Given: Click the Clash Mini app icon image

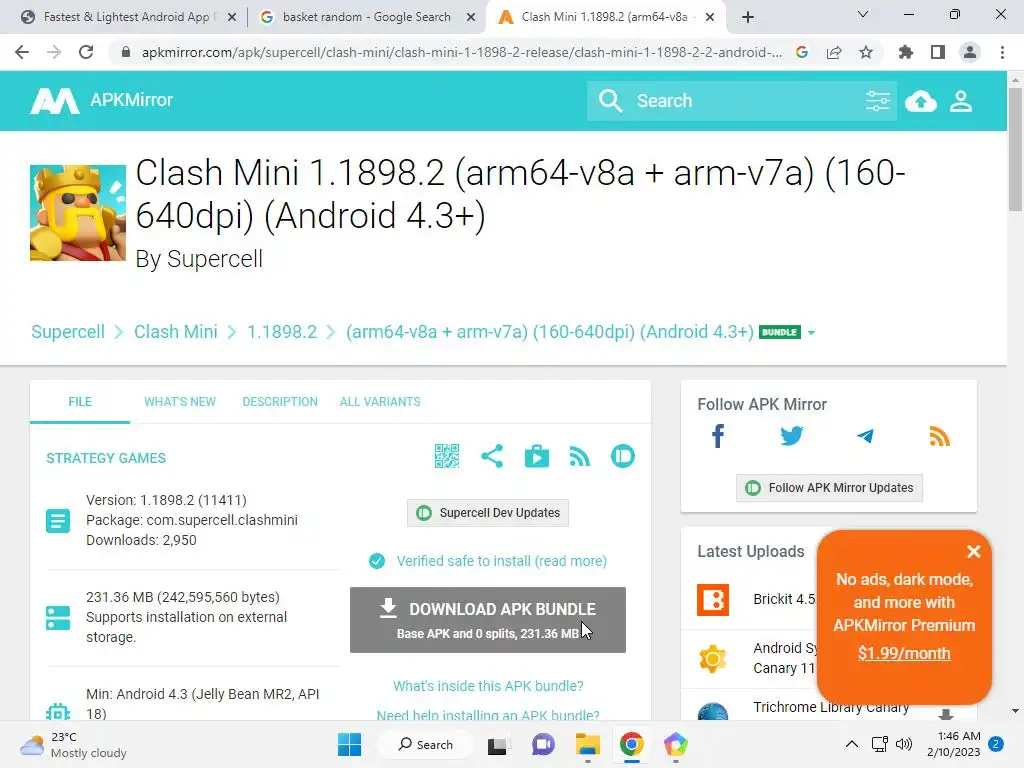Looking at the screenshot, I should 78,213.
